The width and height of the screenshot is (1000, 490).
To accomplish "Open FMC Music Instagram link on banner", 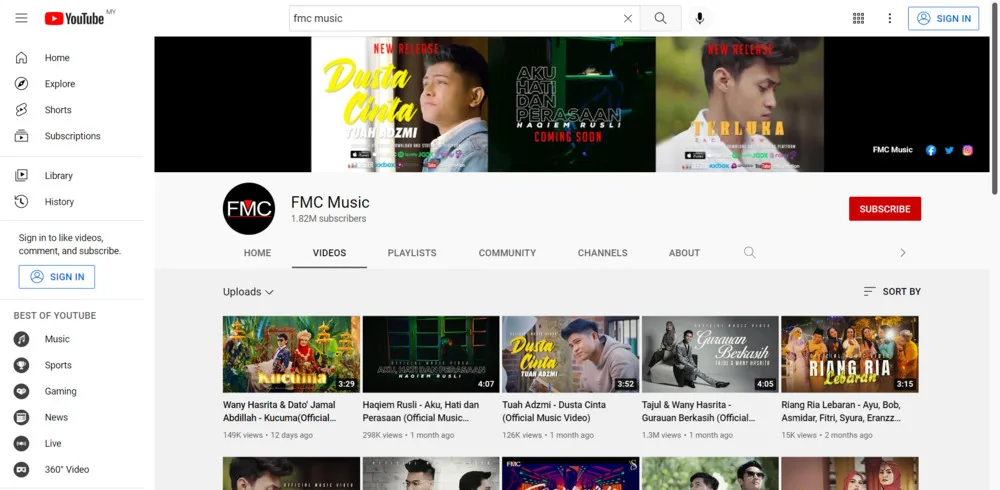I will (x=967, y=150).
